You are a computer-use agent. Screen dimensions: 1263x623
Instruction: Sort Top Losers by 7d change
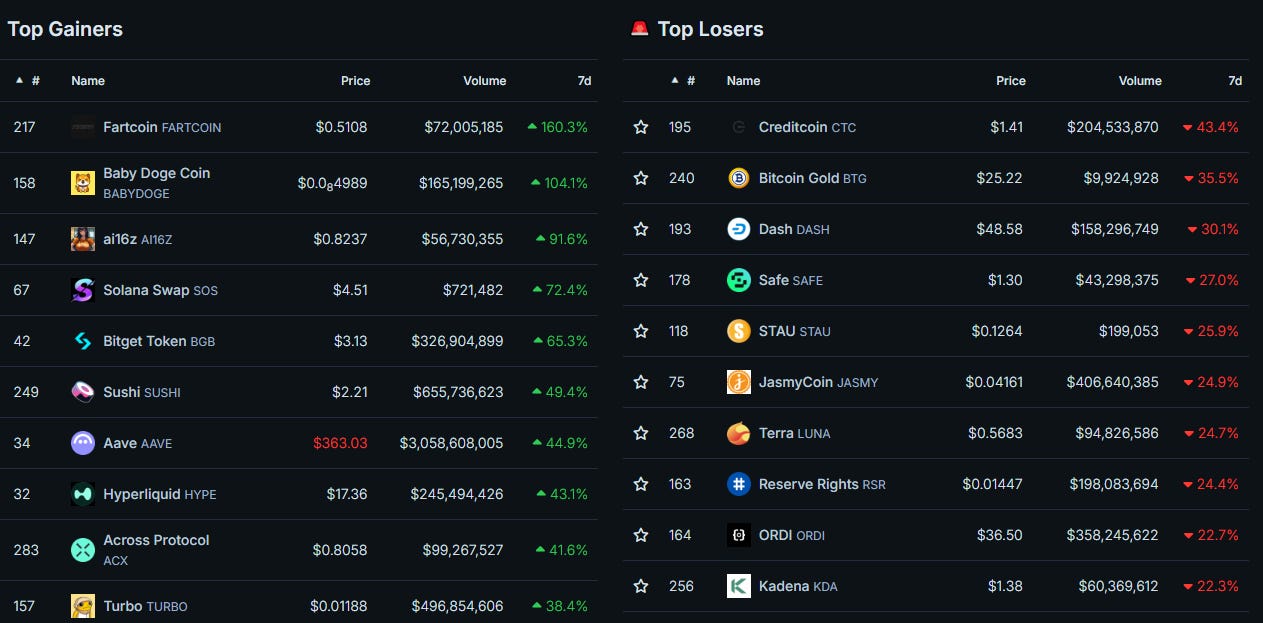1235,80
